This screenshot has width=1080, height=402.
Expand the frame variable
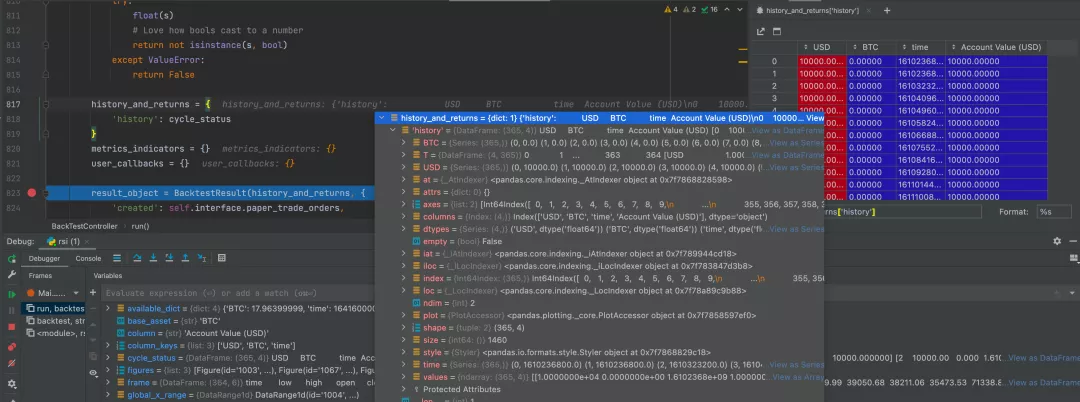(108, 383)
